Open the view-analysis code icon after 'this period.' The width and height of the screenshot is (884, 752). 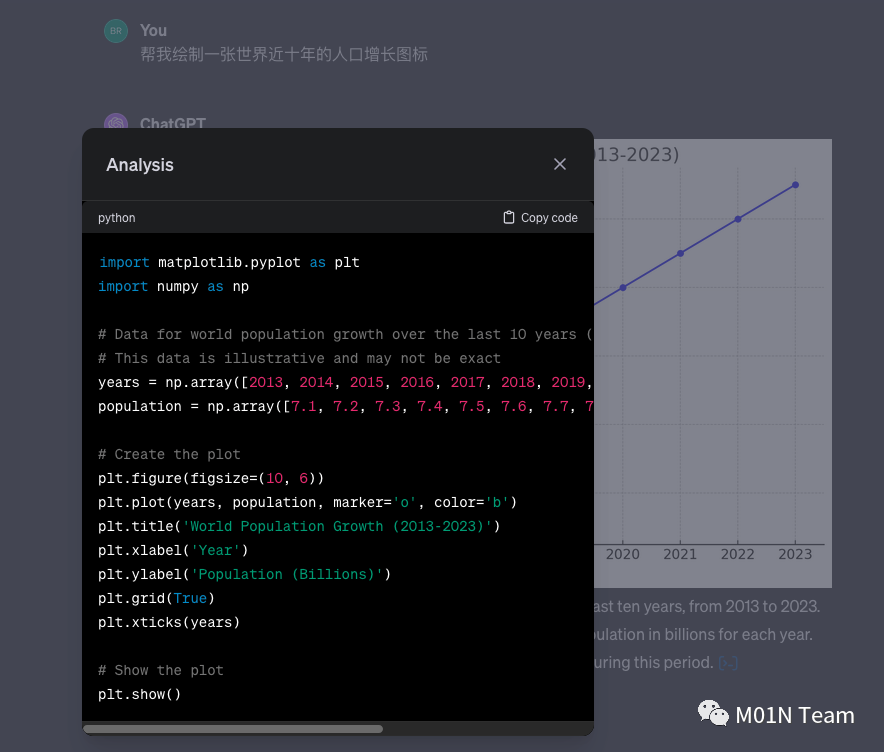(x=728, y=663)
